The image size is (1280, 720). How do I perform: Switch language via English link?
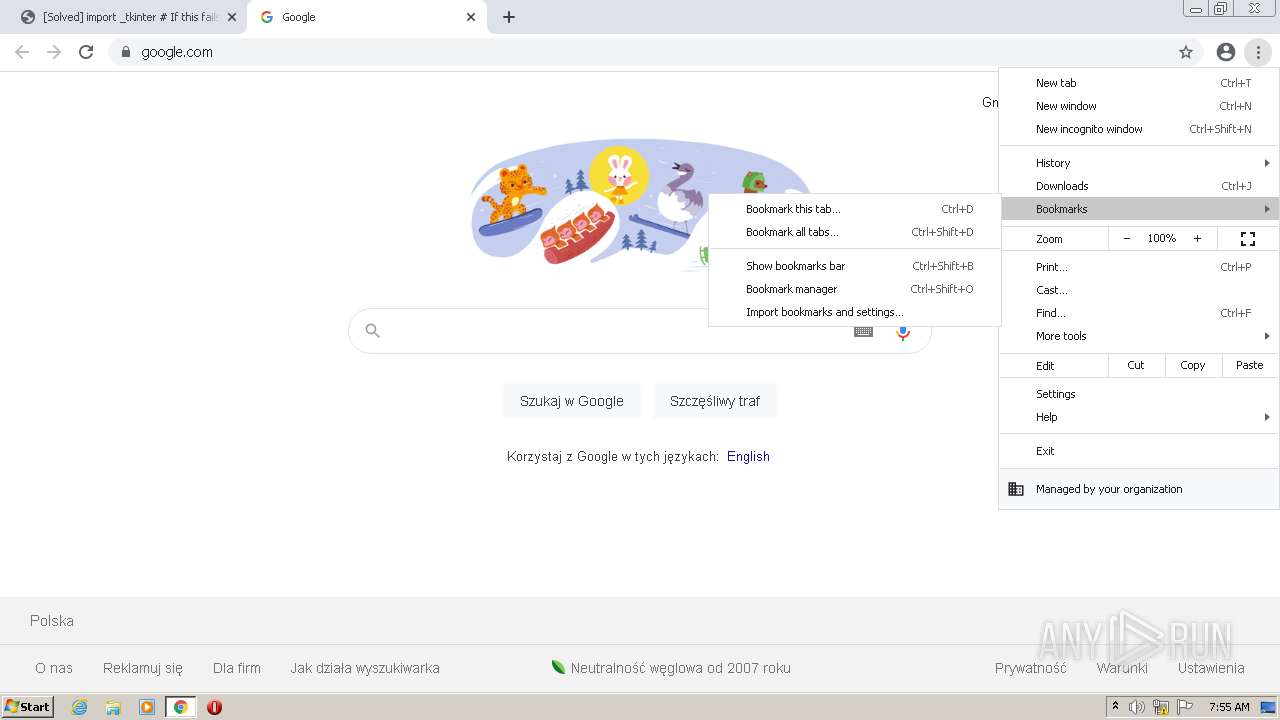tap(748, 456)
